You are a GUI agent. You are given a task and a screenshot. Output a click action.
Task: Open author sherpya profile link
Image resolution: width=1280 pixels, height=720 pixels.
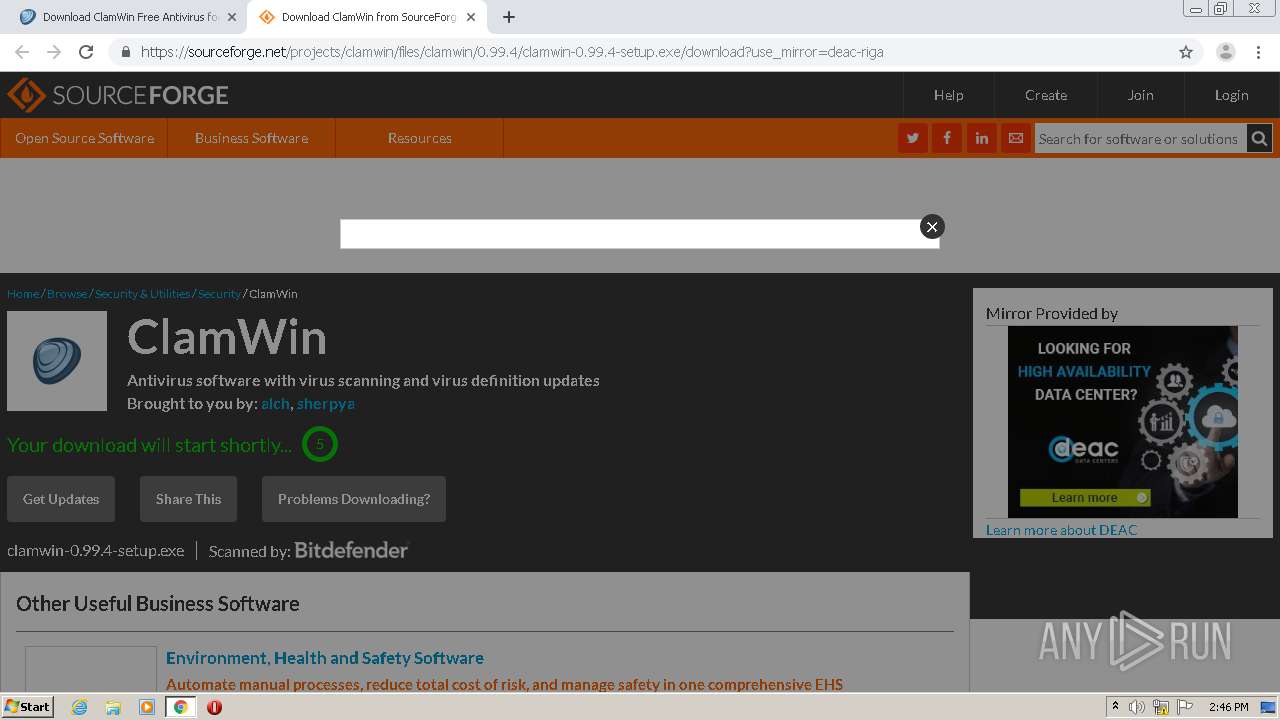[326, 403]
